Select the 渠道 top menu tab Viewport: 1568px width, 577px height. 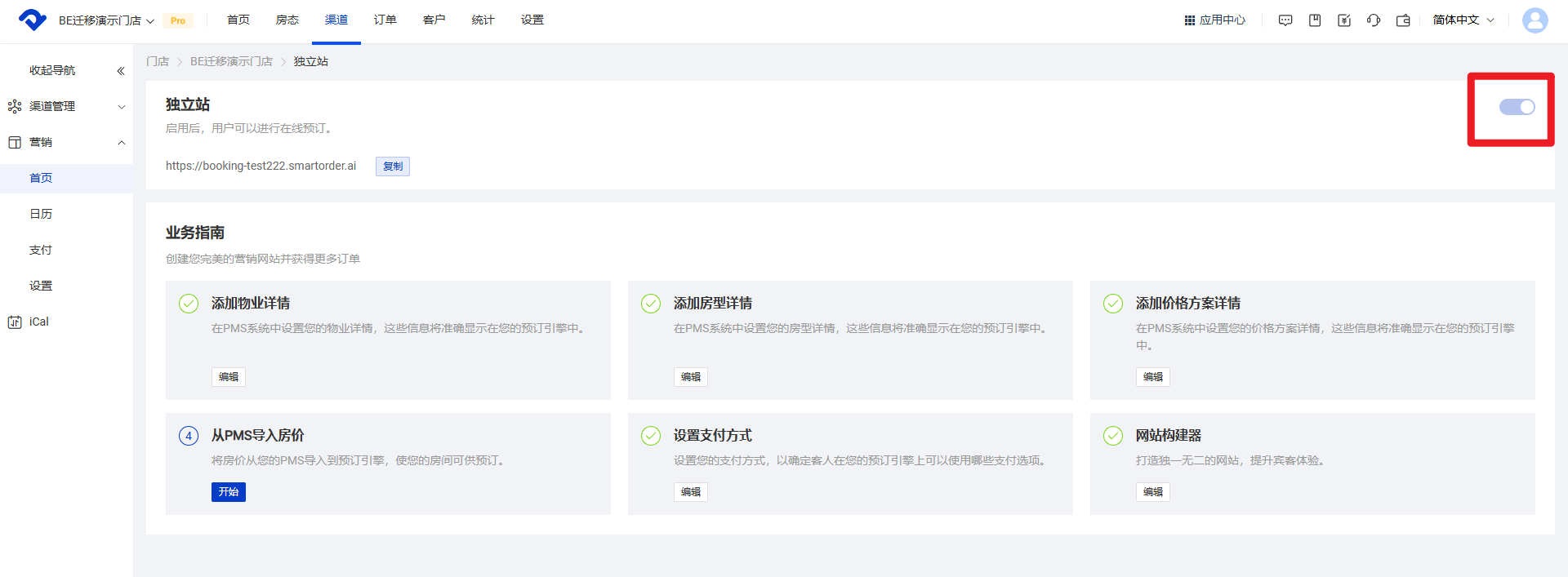tap(336, 20)
